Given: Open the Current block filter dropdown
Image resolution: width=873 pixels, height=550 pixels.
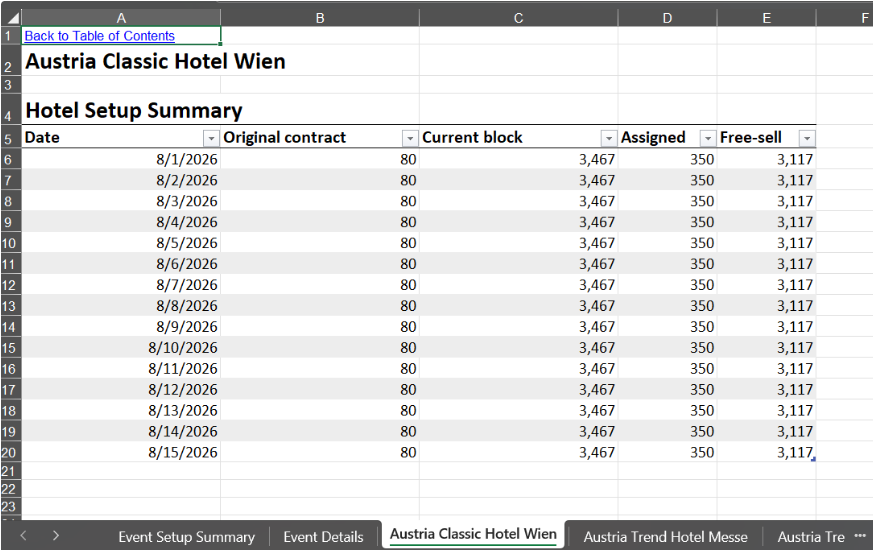Looking at the screenshot, I should coord(609,138).
